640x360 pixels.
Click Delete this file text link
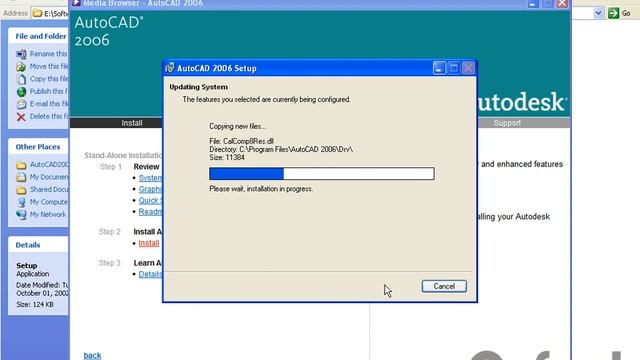(x=49, y=116)
